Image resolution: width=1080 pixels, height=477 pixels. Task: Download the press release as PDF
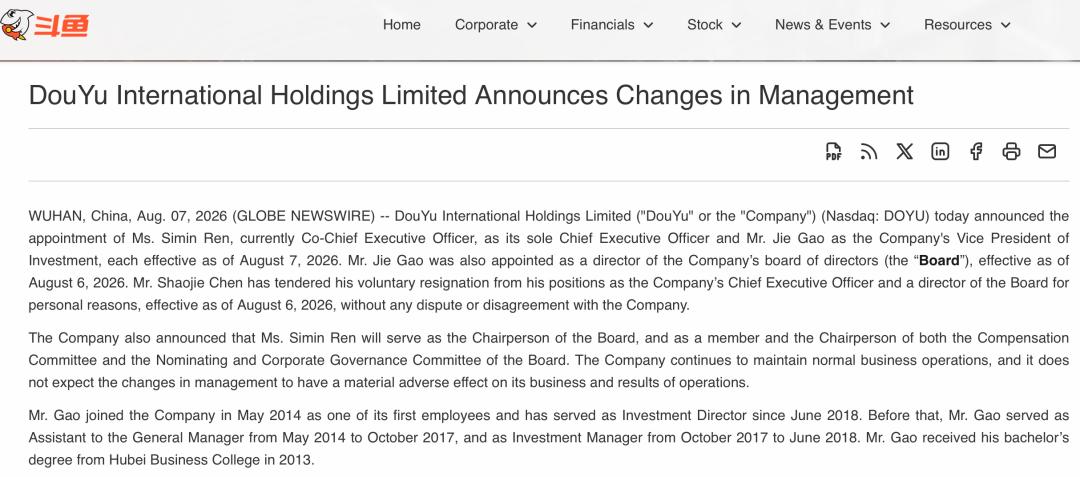tap(833, 151)
